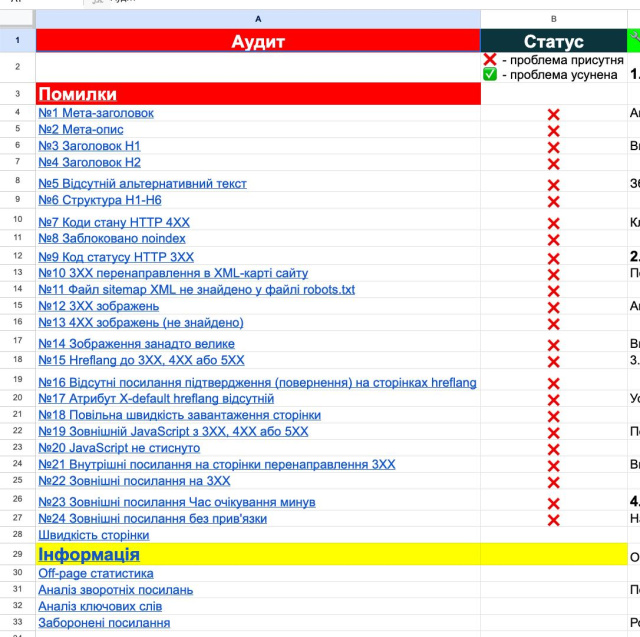Open №8 Заблоковано noindex link
This screenshot has height=637, width=640.
click(112, 238)
